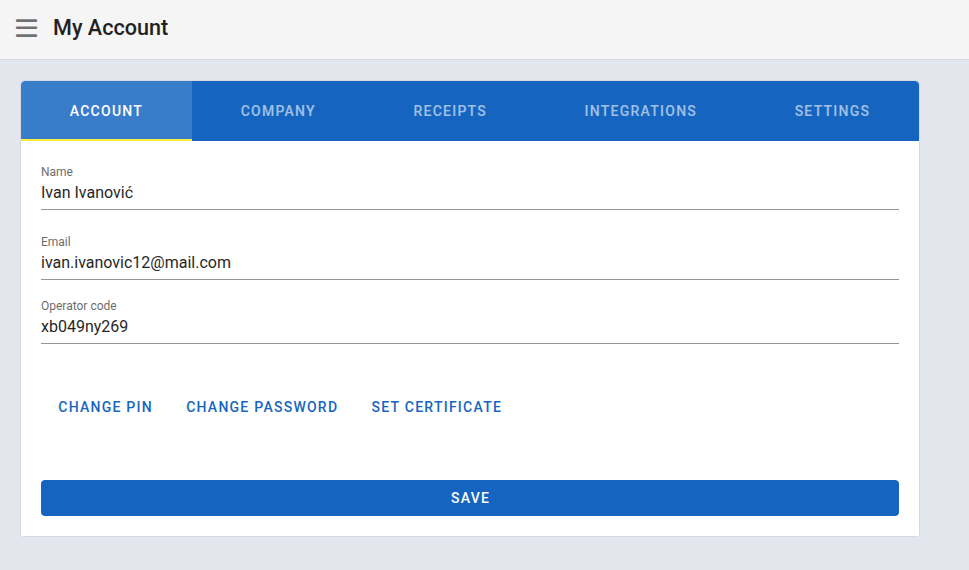Switch to the Company tab
Viewport: 969px width, 570px height.
[x=278, y=111]
